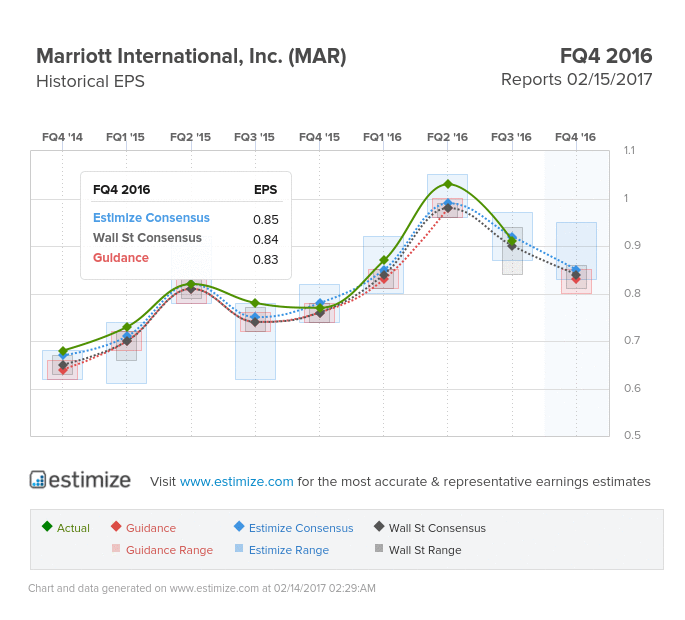Viewport: 685px width, 620px height.
Task: Click the Reports 02/15/2017 text
Action: 576,80
